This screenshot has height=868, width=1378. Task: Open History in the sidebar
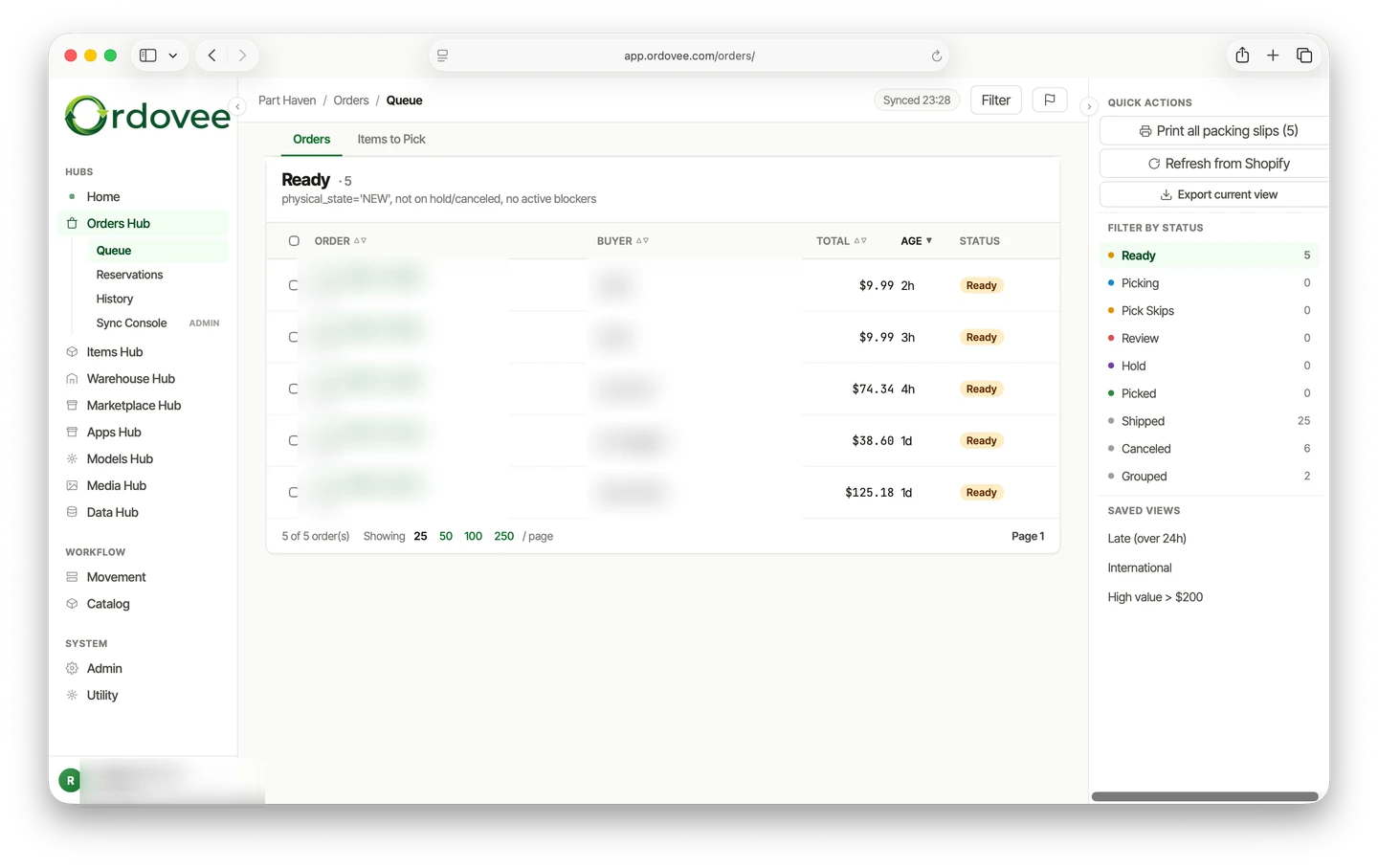(x=115, y=299)
